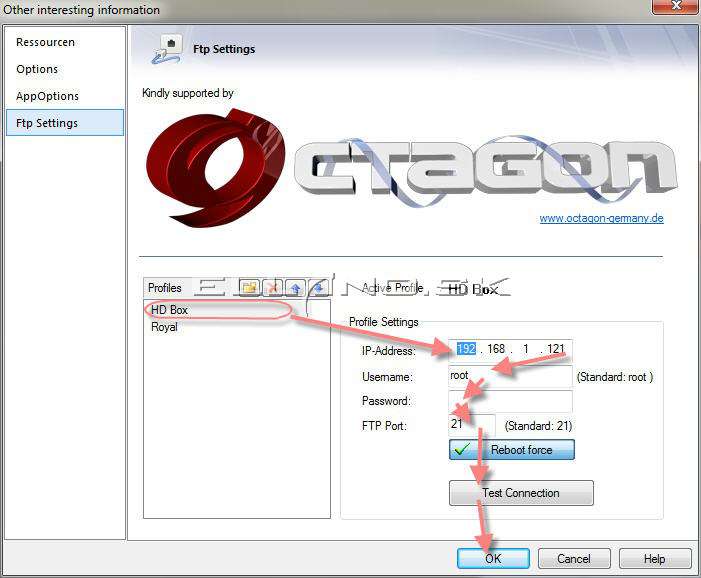701x578 pixels.
Task: Open the Ressourcen section
Action: (x=45, y=42)
